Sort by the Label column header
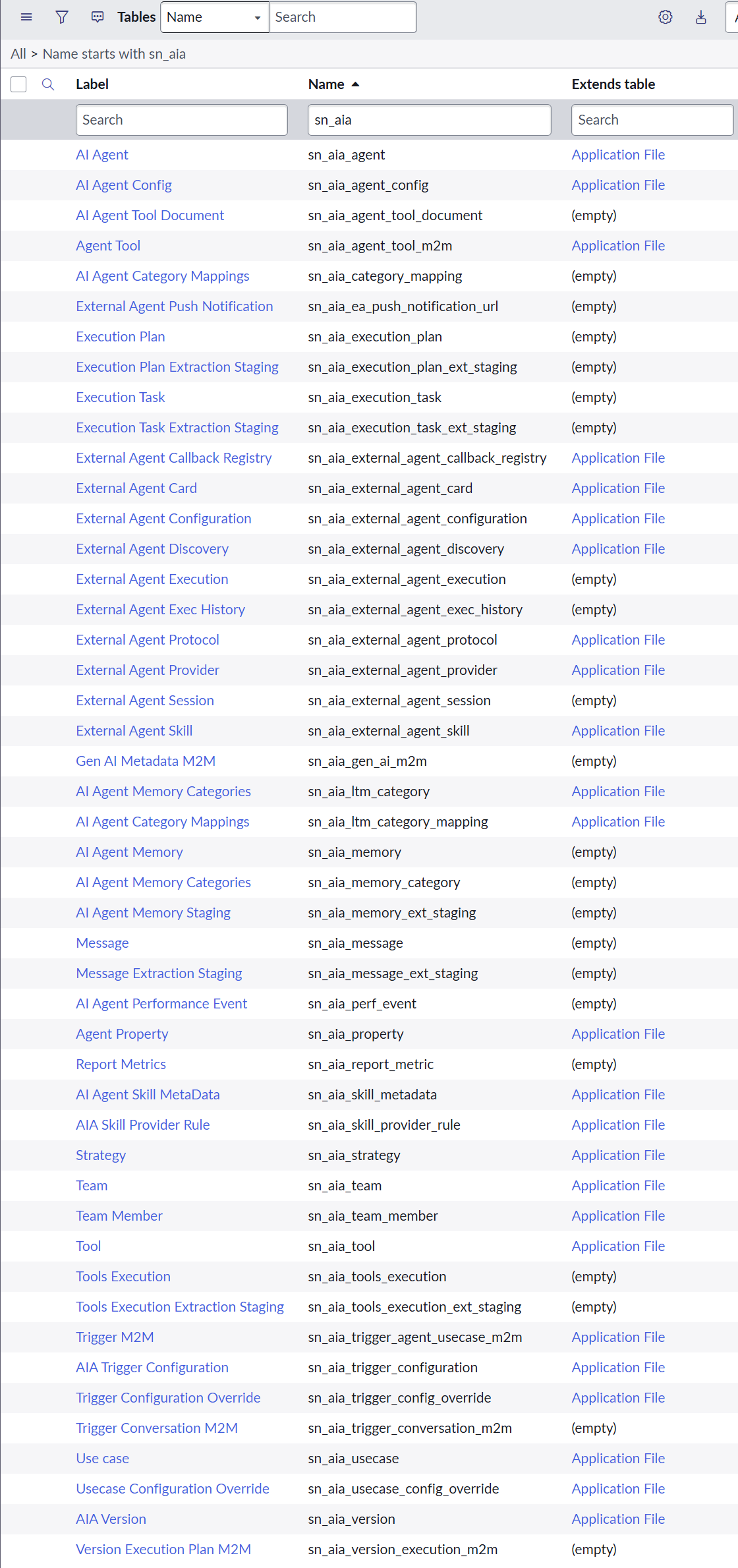Screen dimensions: 738x1568 (92, 84)
